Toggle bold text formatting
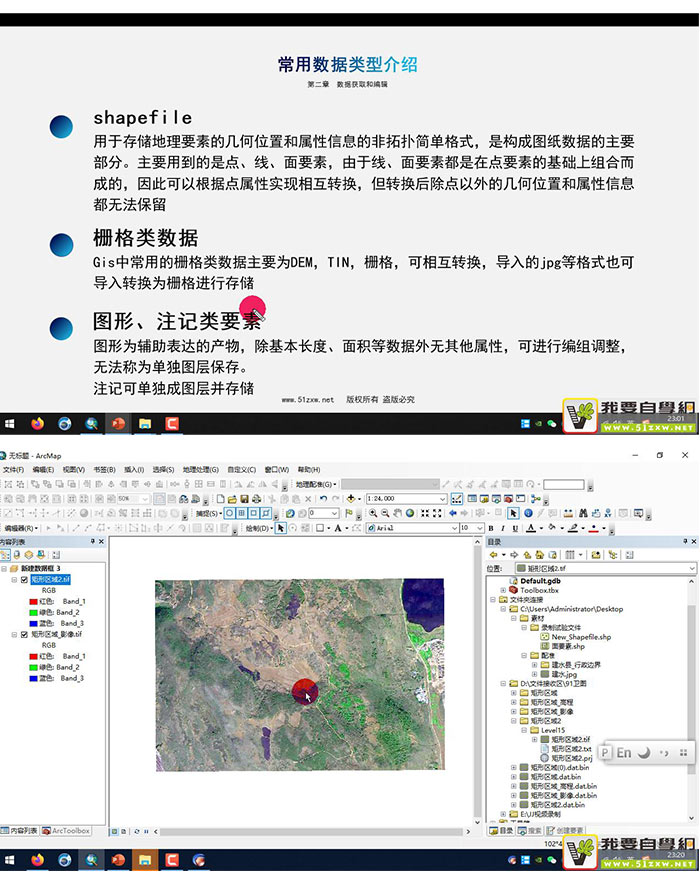The height and width of the screenshot is (877, 700). point(491,528)
